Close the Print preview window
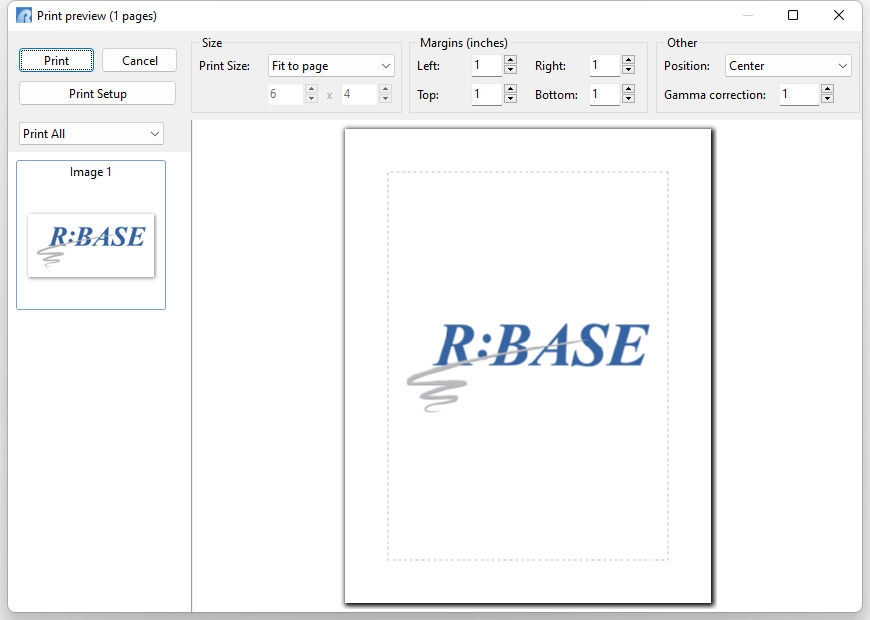870x620 pixels. point(838,15)
